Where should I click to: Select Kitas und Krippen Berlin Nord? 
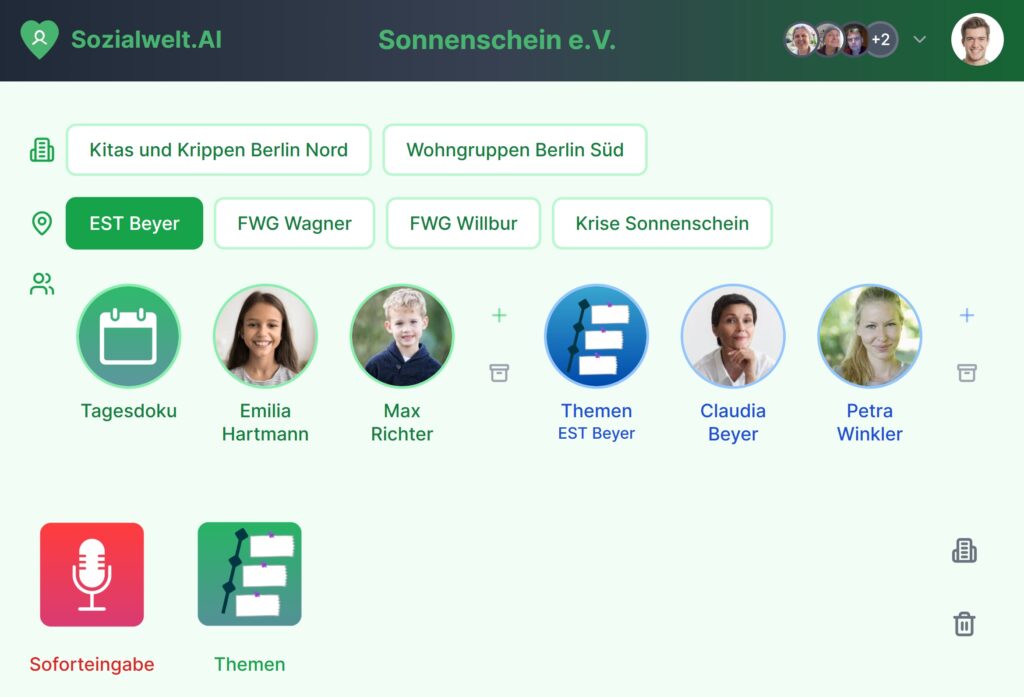219,150
